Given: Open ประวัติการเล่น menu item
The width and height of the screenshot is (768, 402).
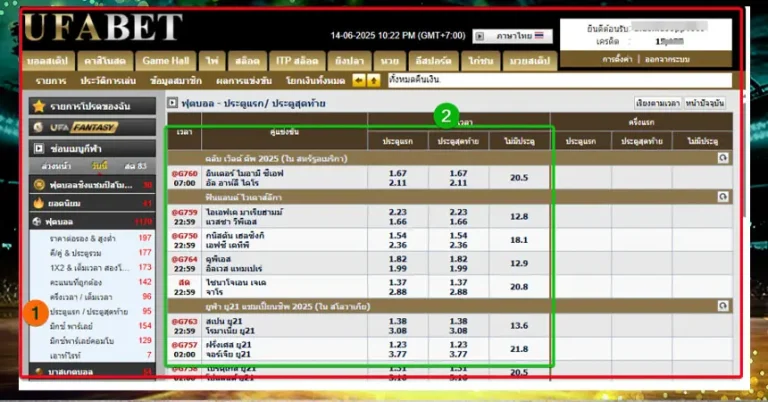Looking at the screenshot, I should click(108, 81).
